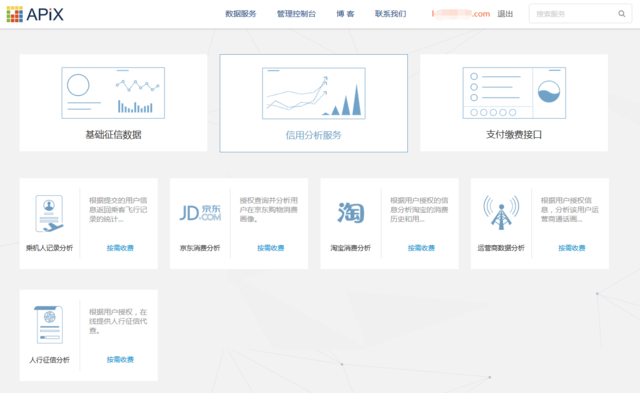640x393 pixels.
Task: Click the 淘宝的消费历史 description text
Action: coord(419,210)
